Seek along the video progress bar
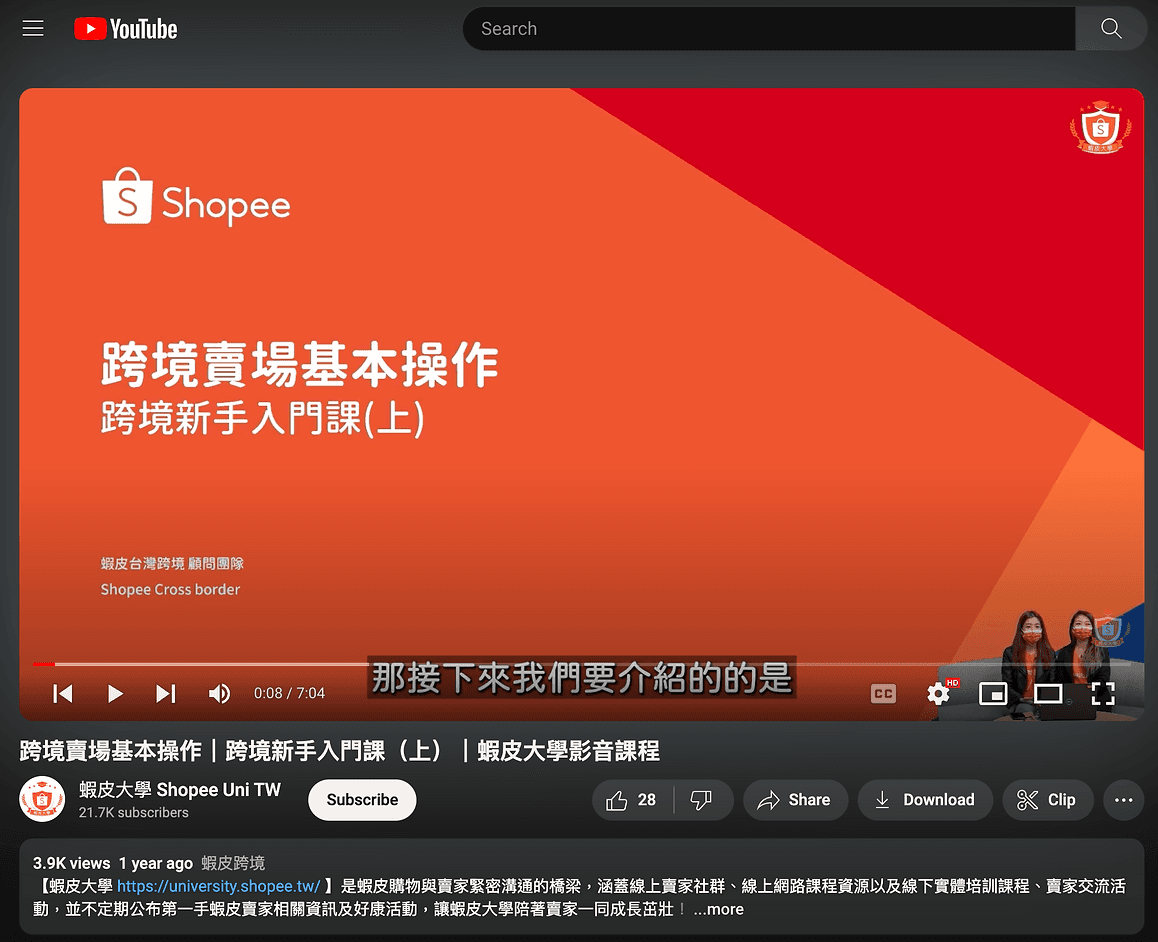Image resolution: width=1158 pixels, height=942 pixels. 582,664
